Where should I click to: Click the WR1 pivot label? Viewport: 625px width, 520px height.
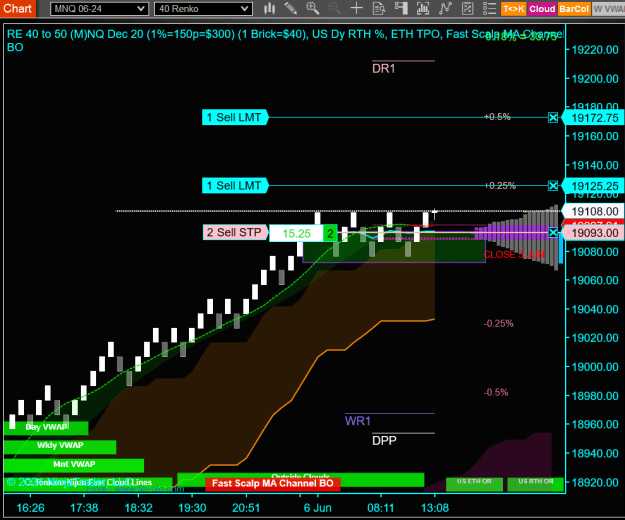tap(358, 421)
